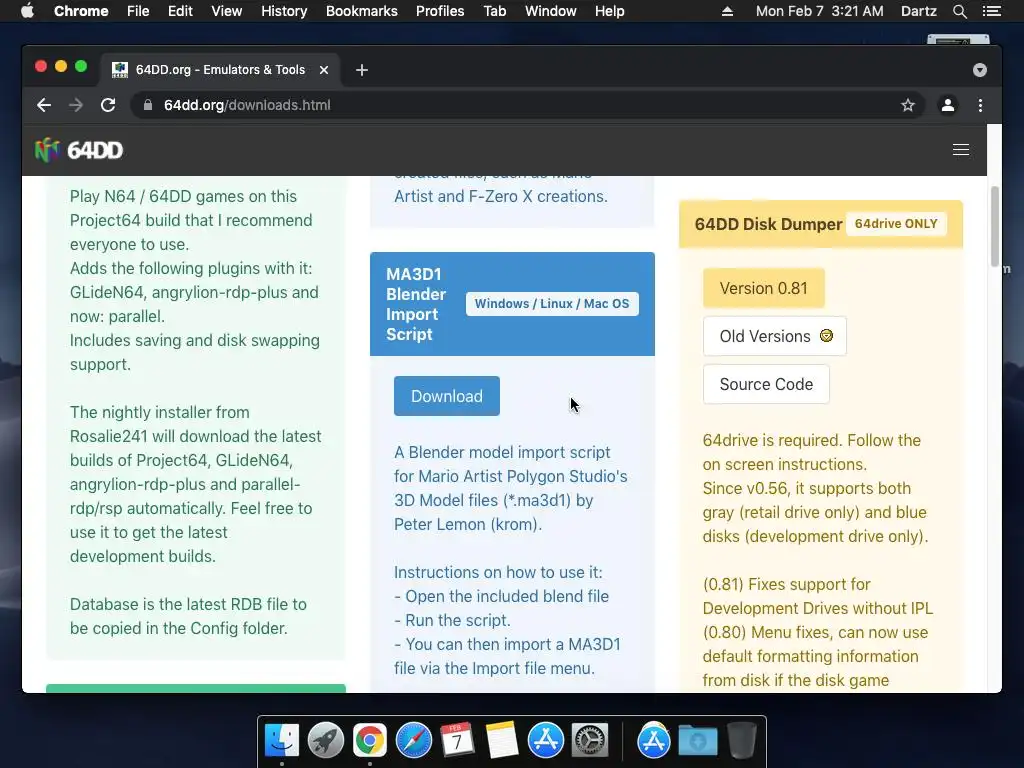This screenshot has width=1024, height=768.
Task: Click 'Instructions on how to use it:' text
Action: (498, 572)
